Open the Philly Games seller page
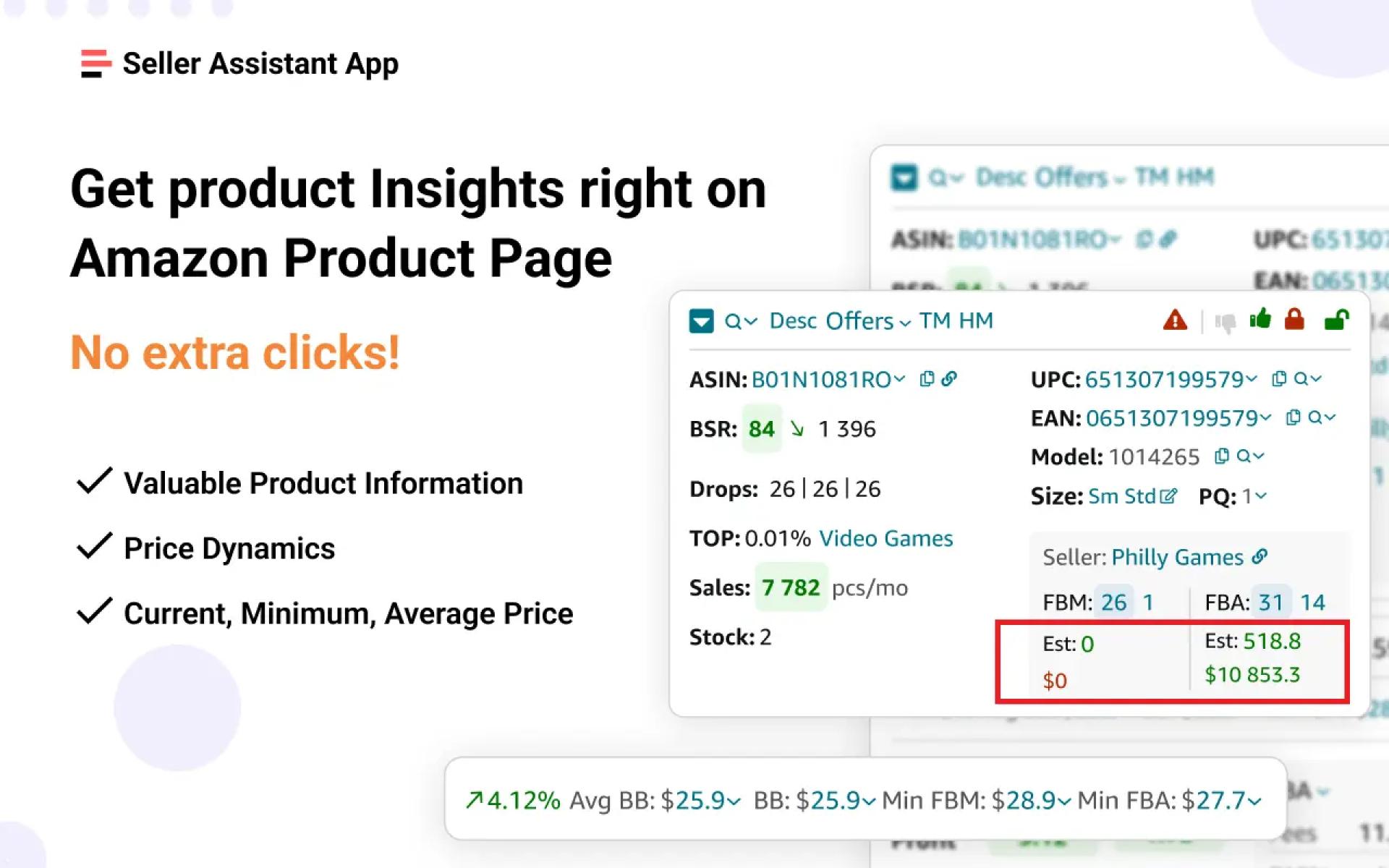The height and width of the screenshot is (868, 1389). (x=1176, y=557)
